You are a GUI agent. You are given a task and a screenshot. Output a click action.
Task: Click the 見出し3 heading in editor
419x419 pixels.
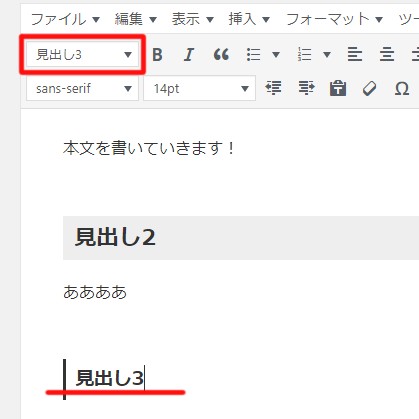(x=110, y=378)
